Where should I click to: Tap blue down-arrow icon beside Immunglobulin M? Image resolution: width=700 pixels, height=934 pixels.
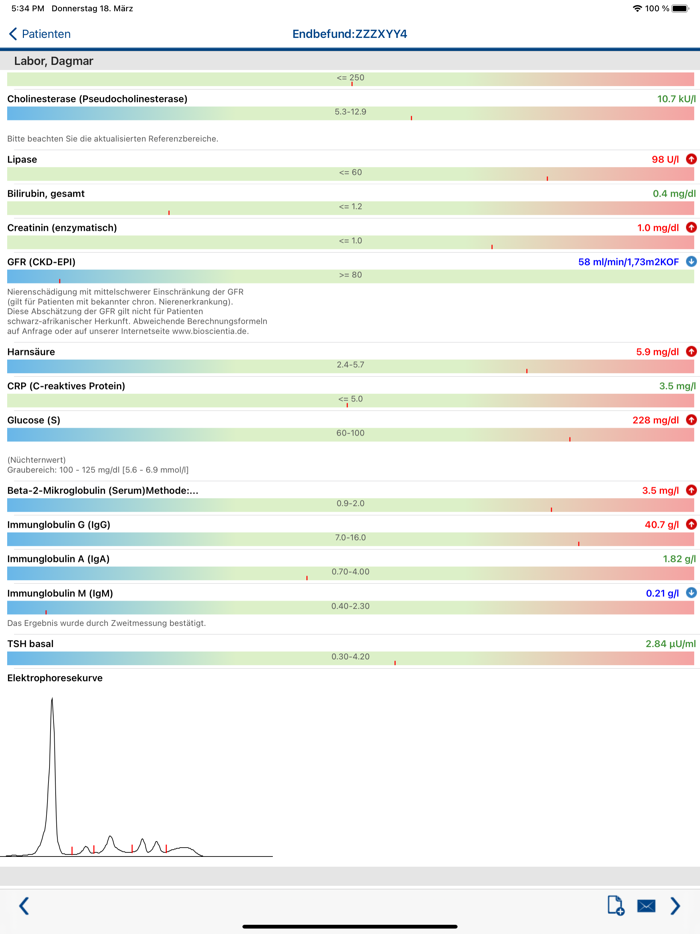691,593
